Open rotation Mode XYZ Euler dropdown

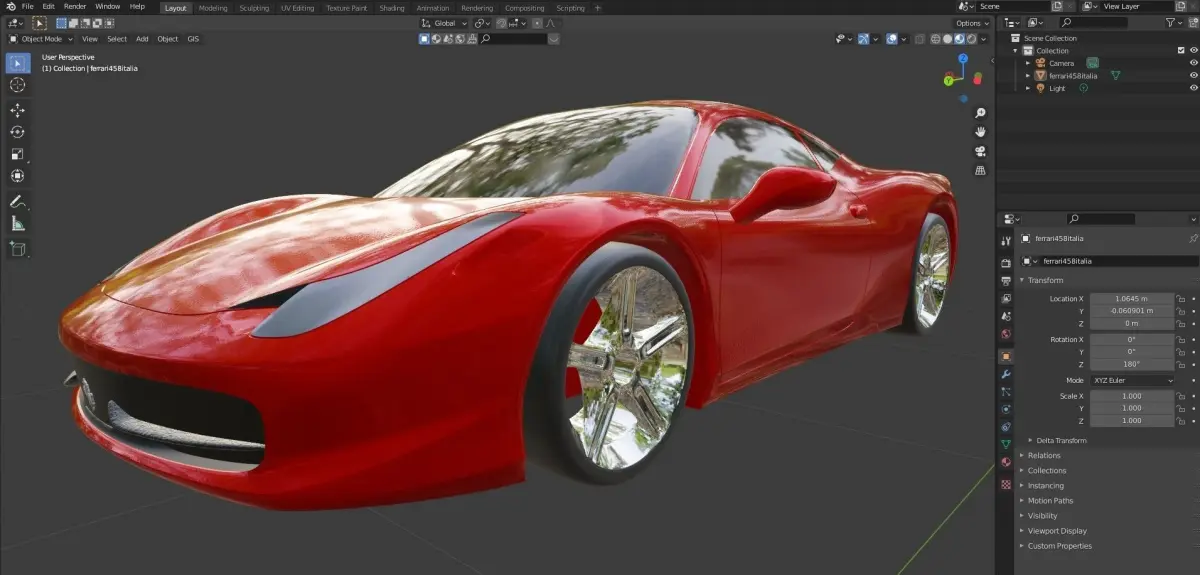coord(1131,380)
